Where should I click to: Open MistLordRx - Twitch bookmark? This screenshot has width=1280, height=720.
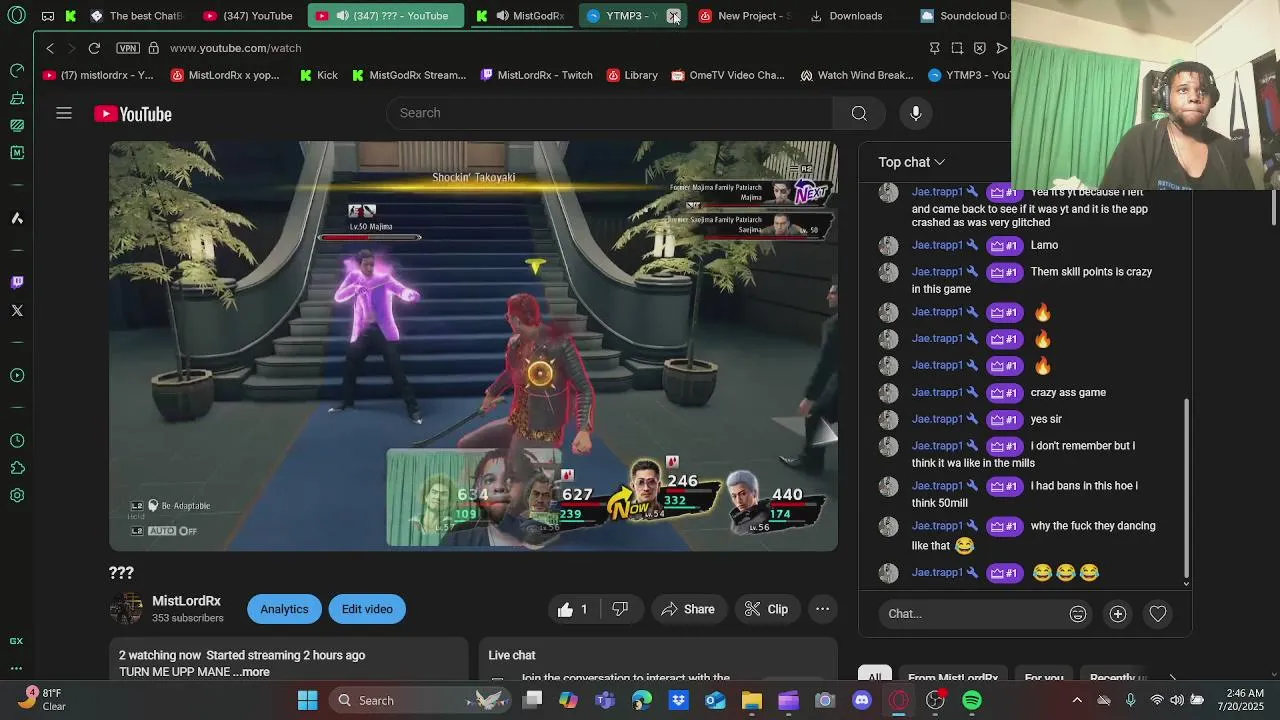coord(537,75)
